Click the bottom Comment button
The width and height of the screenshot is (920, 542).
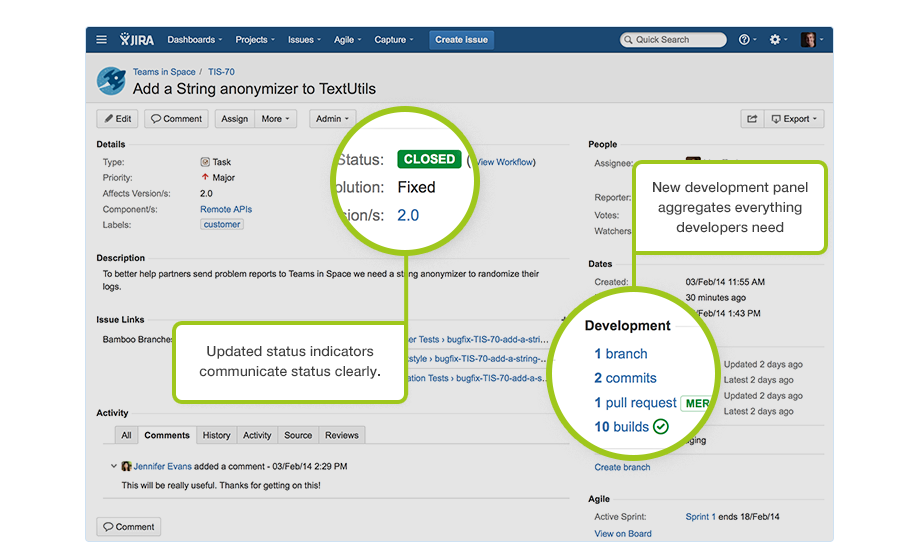click(x=128, y=527)
